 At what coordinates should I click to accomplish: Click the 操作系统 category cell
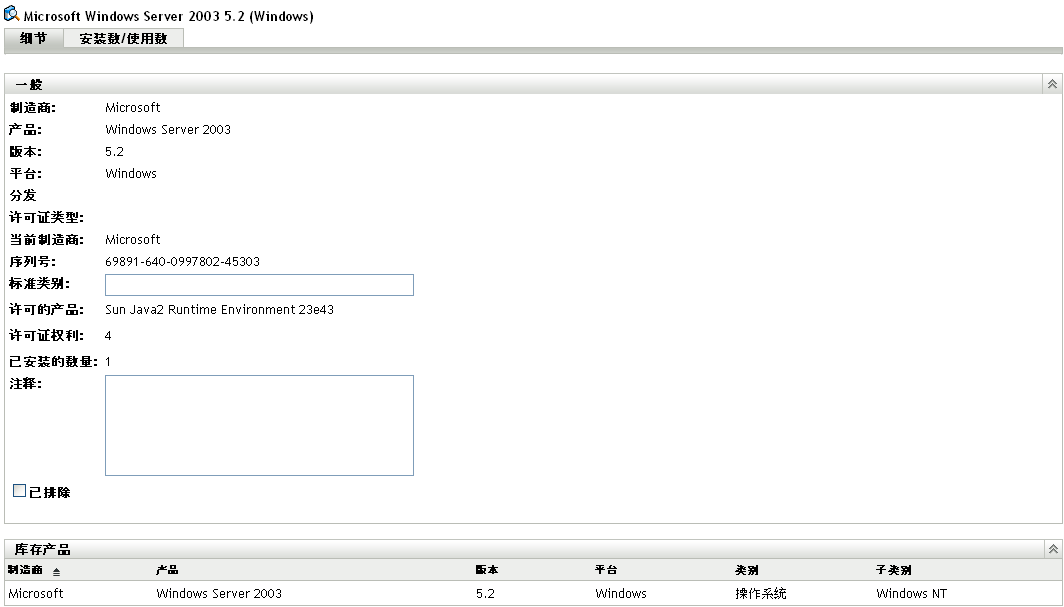click(x=761, y=593)
